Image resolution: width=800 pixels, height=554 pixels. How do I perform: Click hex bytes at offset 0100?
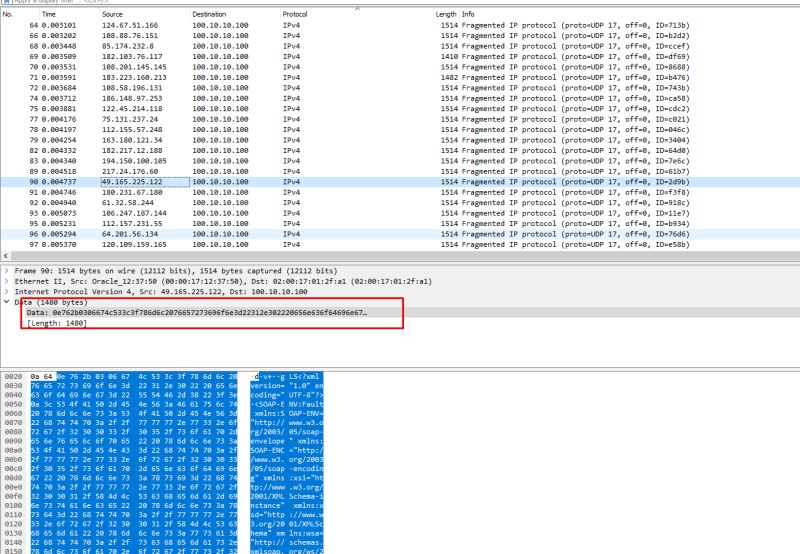tap(134, 505)
